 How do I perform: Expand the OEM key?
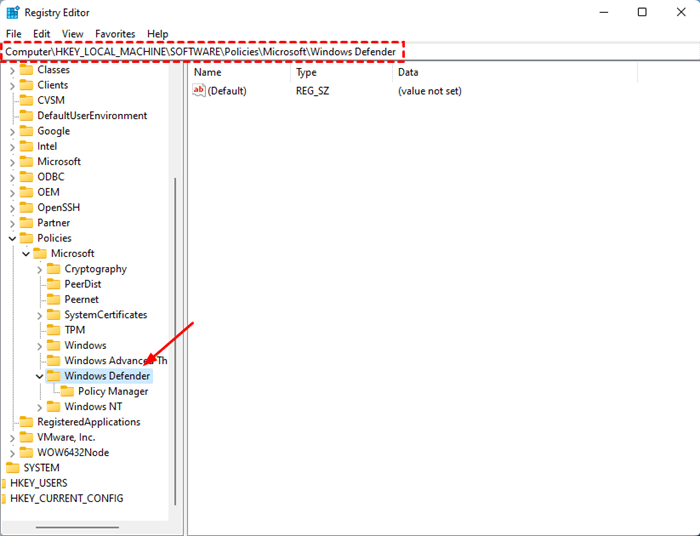click(x=12, y=193)
